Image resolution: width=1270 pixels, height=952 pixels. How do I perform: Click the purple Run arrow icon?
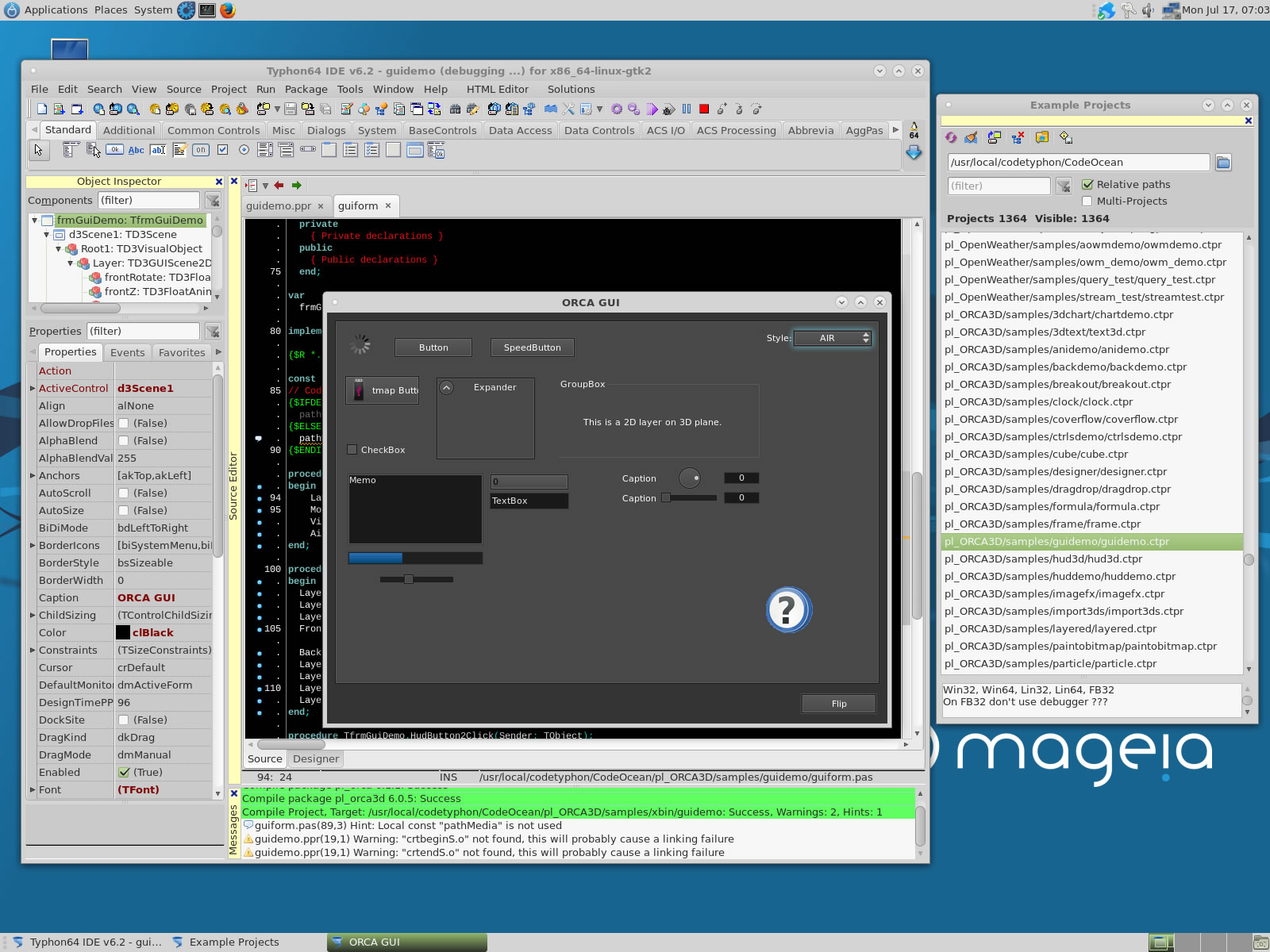click(652, 109)
